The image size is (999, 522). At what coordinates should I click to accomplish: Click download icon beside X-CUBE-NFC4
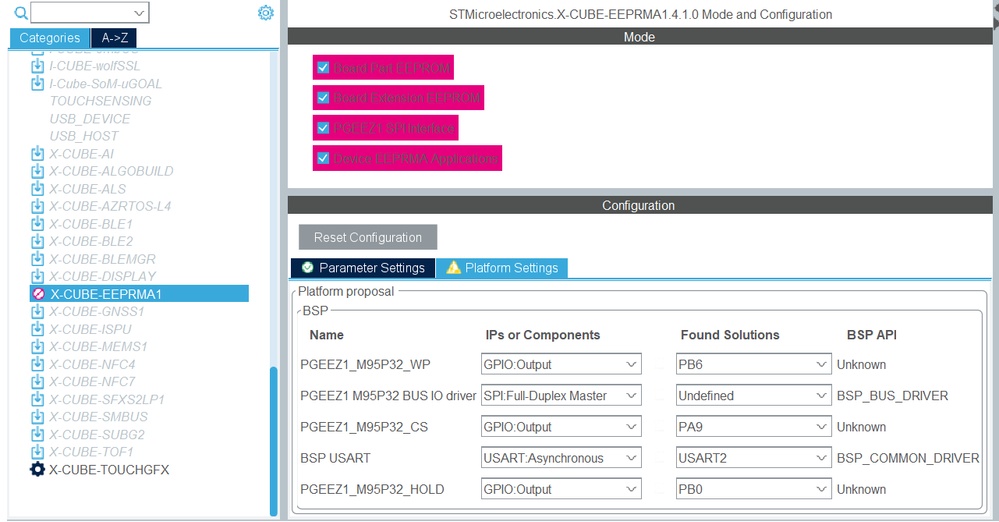(38, 364)
